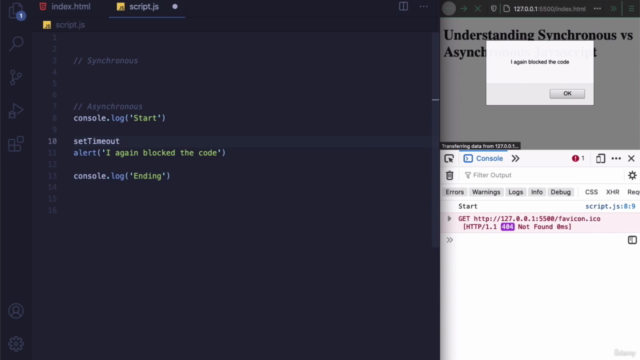The image size is (640, 360).
Task: Open editor More Actions ellipsis
Action: click(424, 7)
